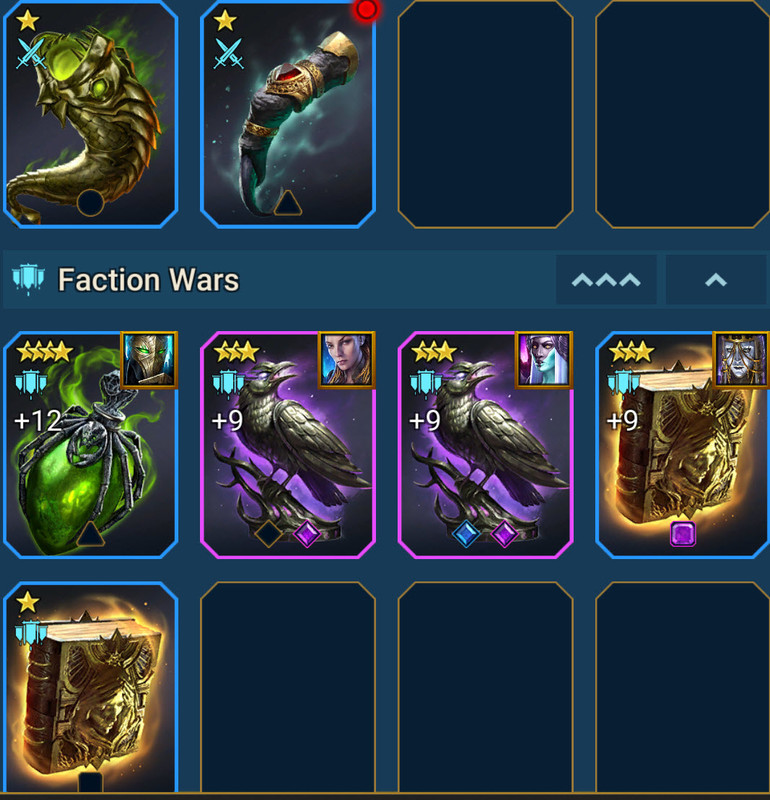Select the green fish-head horn relic

[90, 113]
